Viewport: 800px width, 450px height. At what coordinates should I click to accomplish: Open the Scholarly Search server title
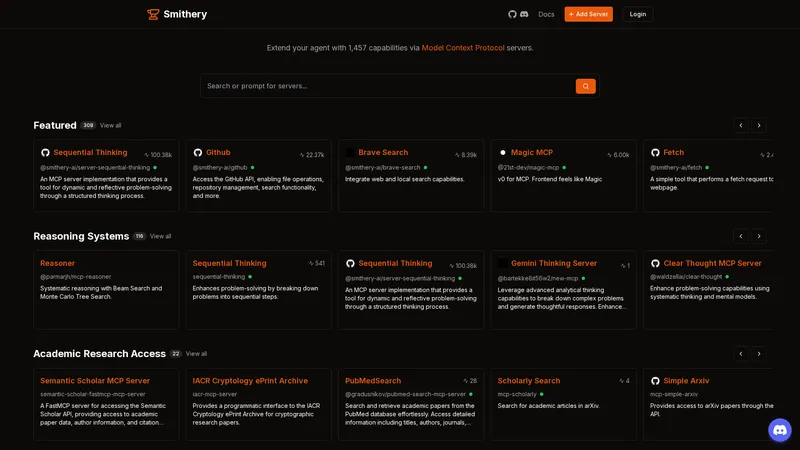click(529, 381)
